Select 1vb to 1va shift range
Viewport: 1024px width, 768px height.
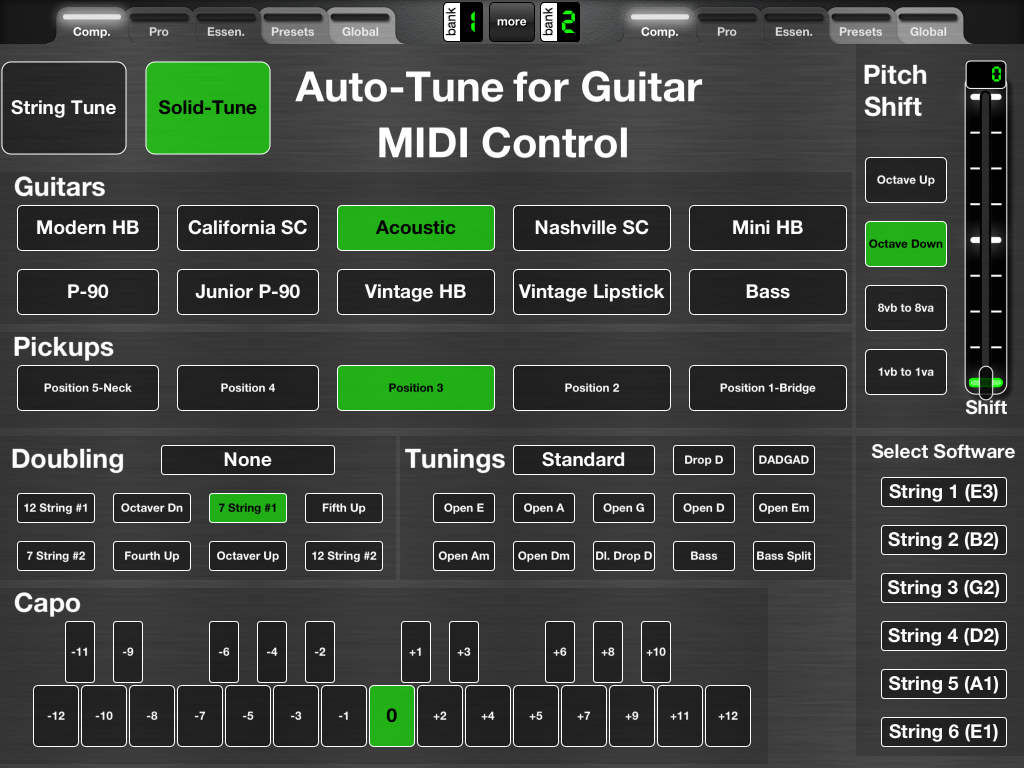[906, 372]
